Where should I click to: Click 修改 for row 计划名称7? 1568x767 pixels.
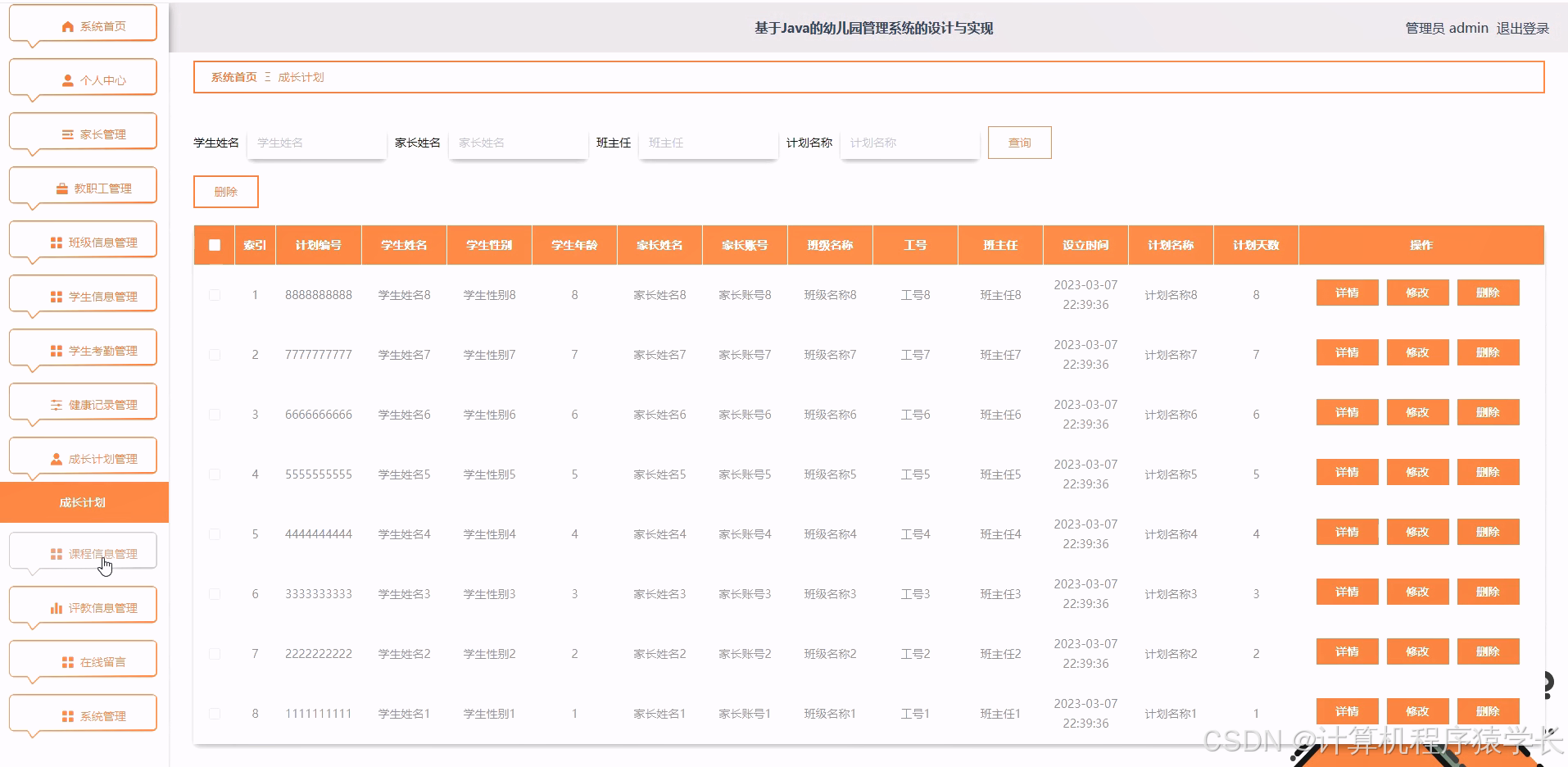(x=1417, y=352)
